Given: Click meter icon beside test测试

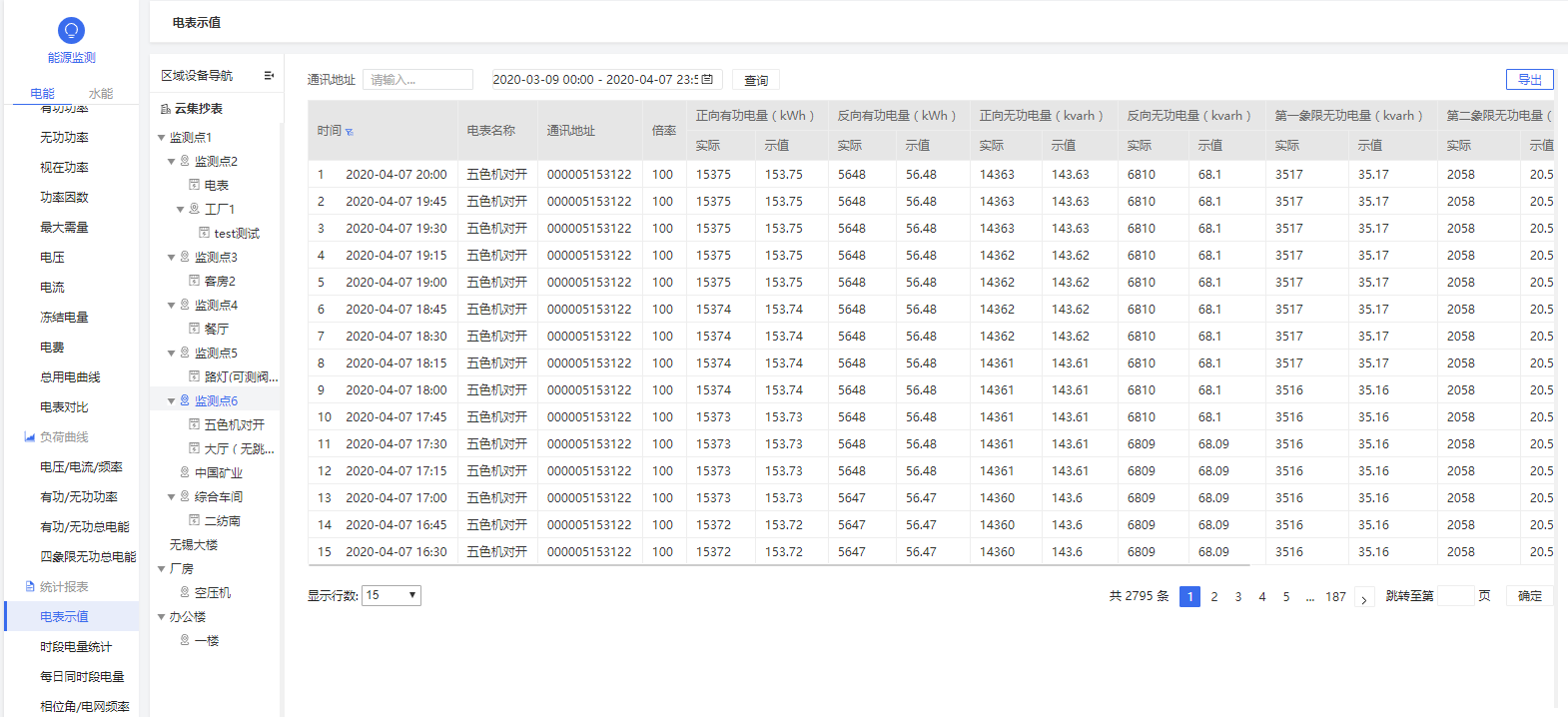Looking at the screenshot, I should coord(205,233).
